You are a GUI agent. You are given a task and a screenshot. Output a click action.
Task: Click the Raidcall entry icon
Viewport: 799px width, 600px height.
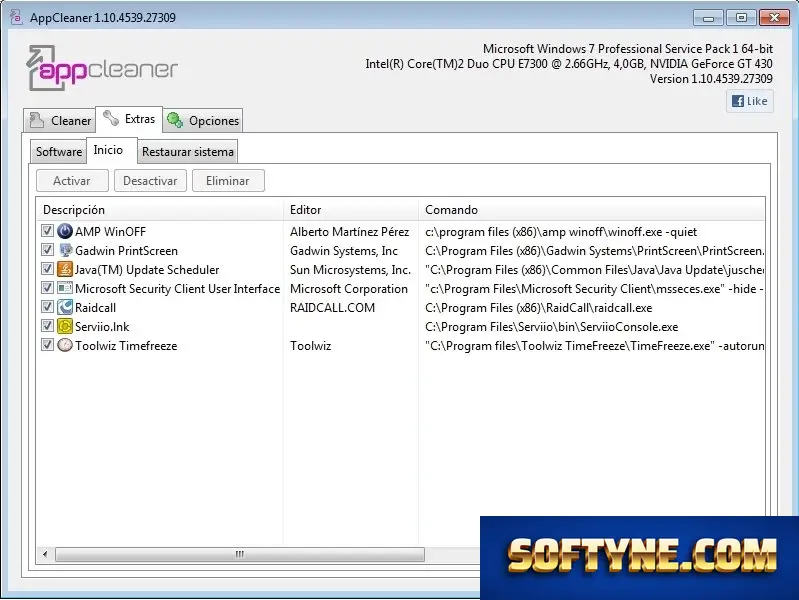click(65, 307)
